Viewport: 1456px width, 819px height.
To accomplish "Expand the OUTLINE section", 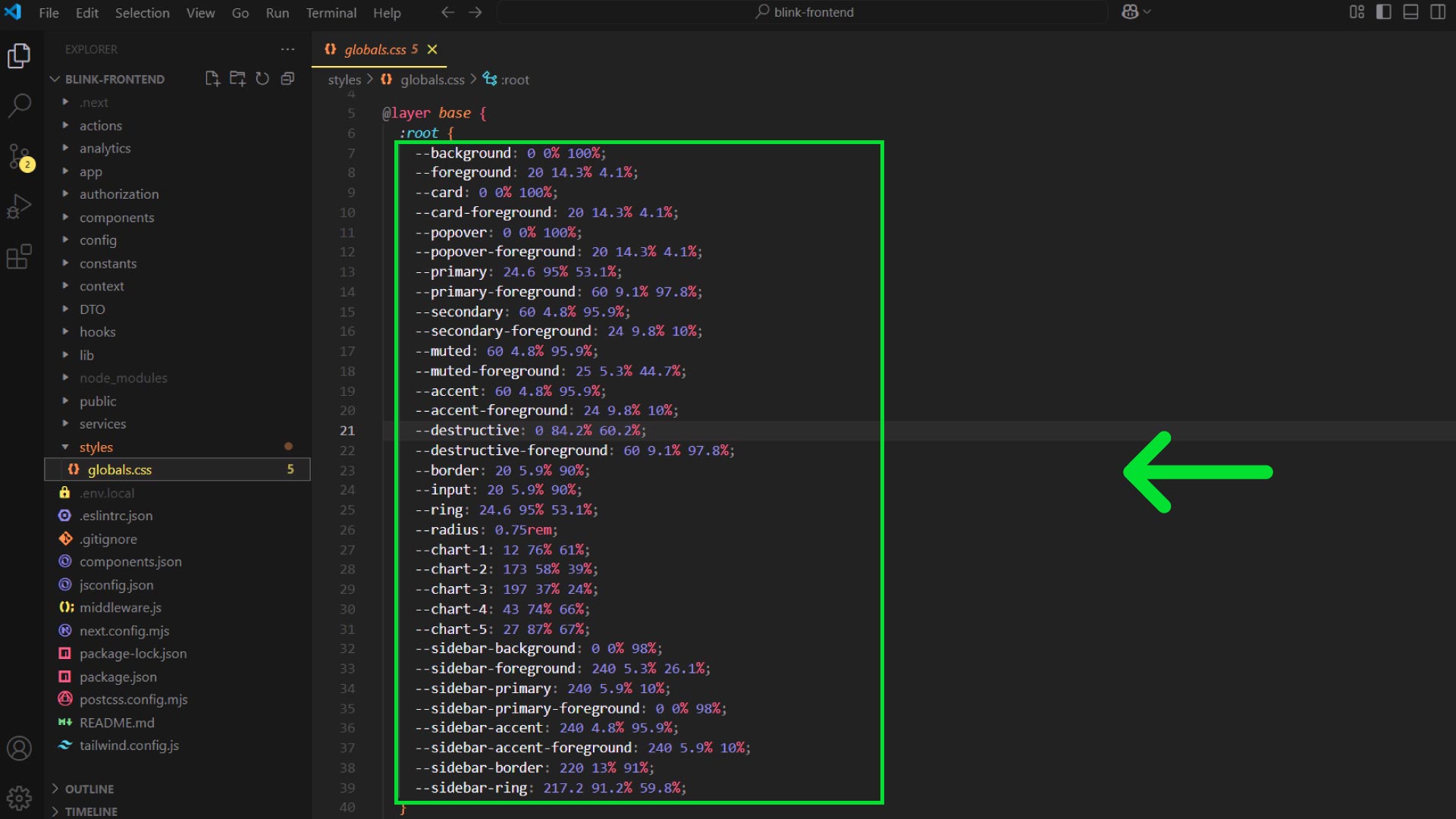I will 89,789.
